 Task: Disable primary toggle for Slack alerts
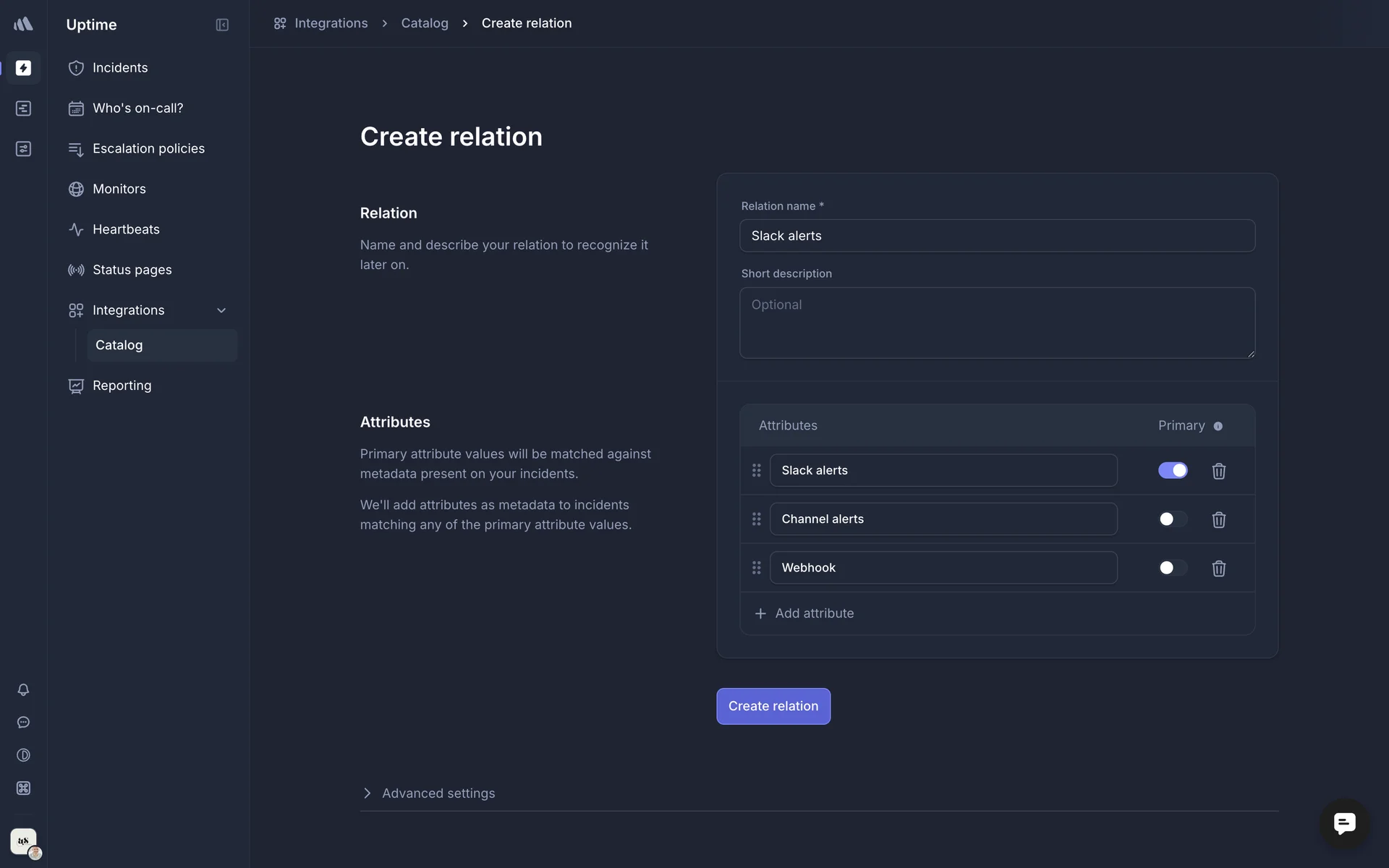[1172, 471]
